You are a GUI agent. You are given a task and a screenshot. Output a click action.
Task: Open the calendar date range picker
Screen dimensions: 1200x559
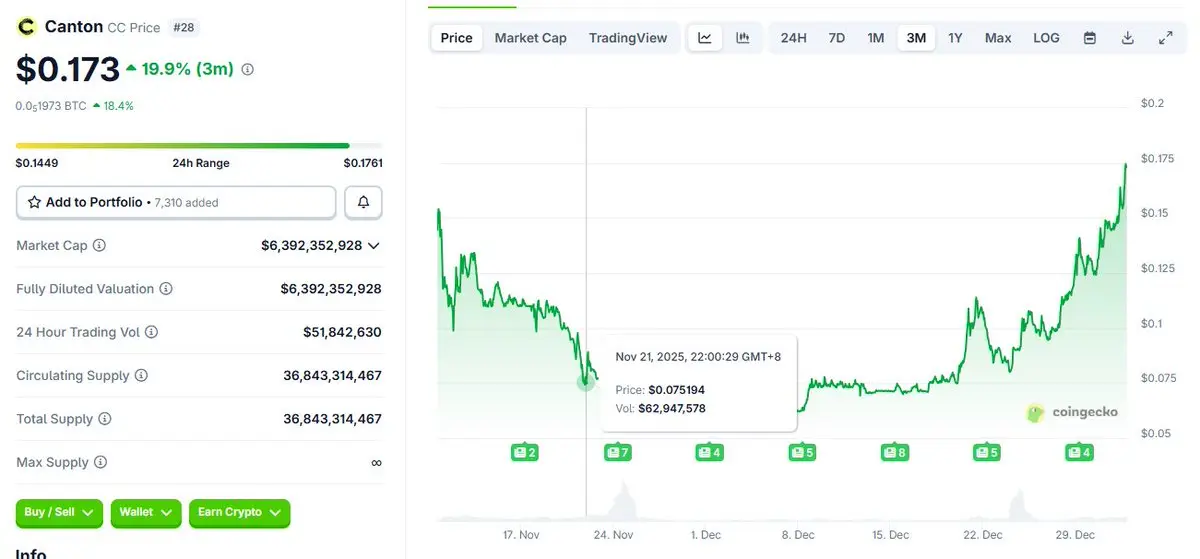(1090, 38)
